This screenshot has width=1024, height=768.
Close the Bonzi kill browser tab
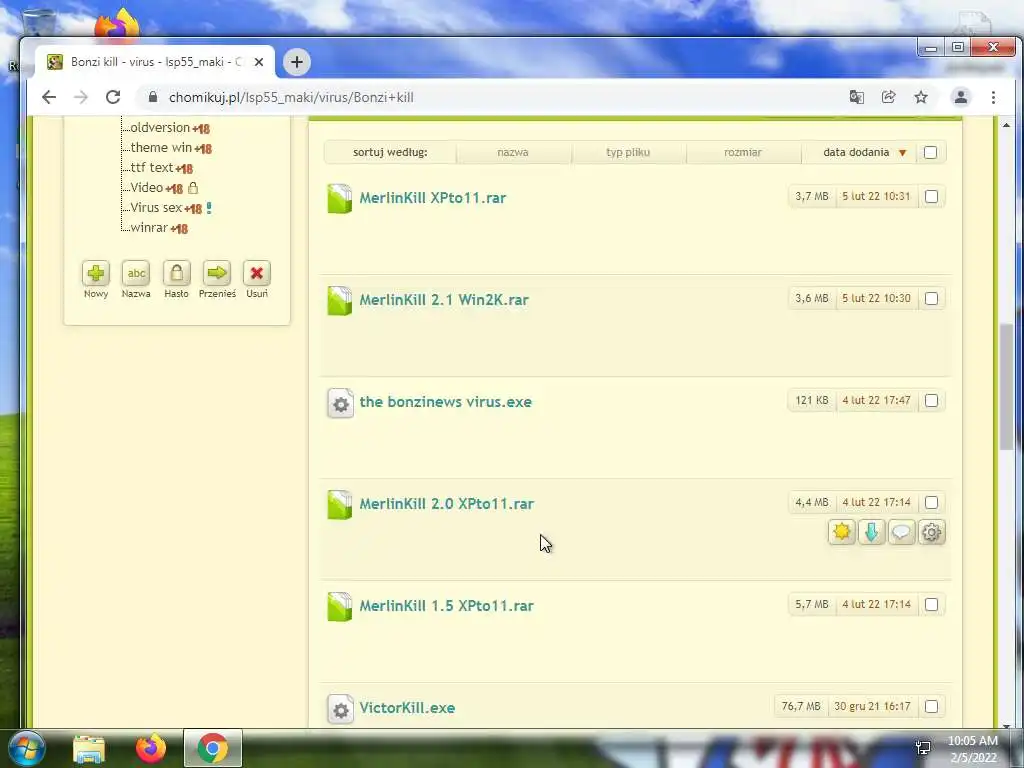pyautogui.click(x=259, y=62)
